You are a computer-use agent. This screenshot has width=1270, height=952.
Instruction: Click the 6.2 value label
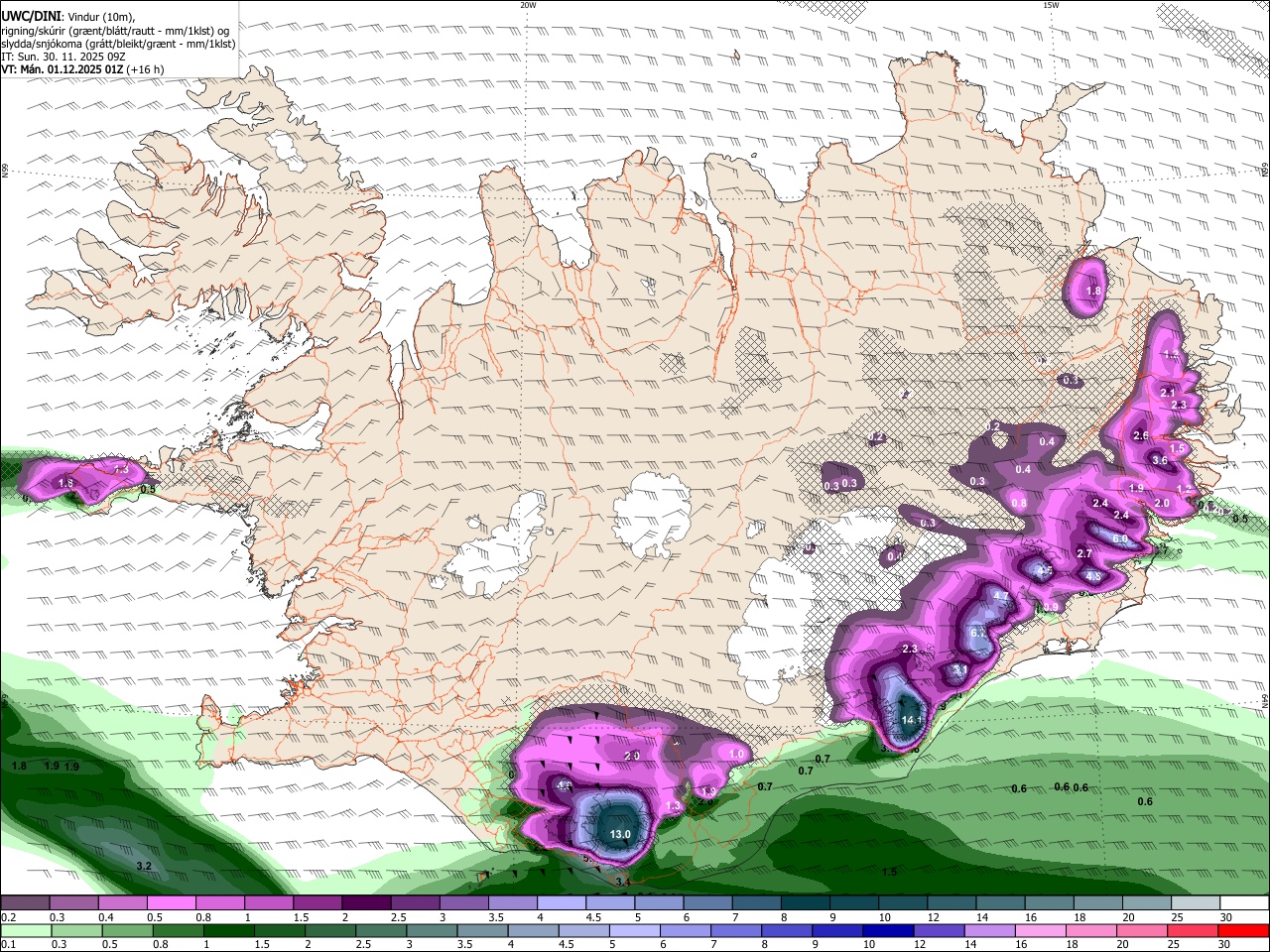click(977, 633)
